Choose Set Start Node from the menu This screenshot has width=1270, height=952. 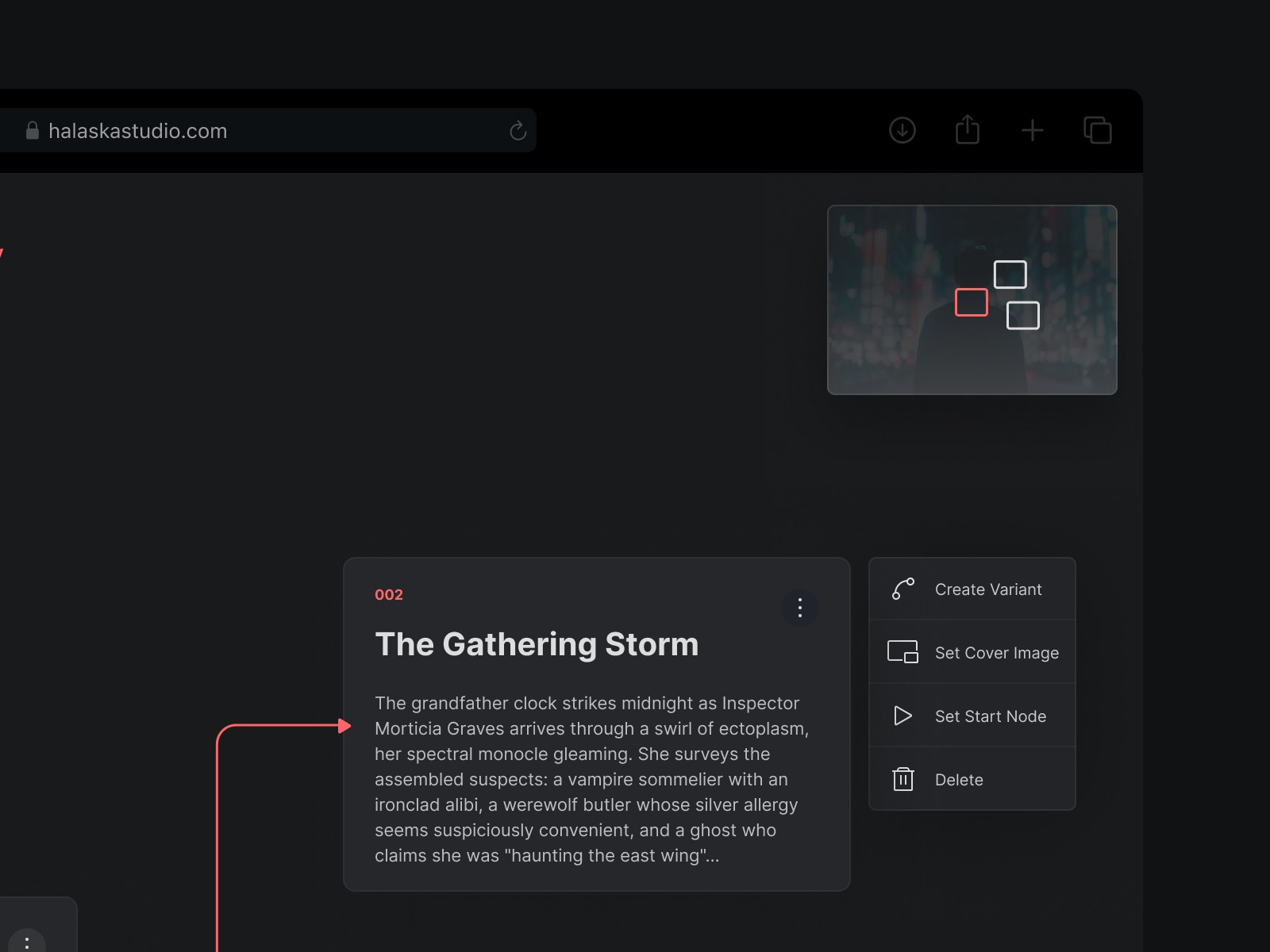click(972, 716)
